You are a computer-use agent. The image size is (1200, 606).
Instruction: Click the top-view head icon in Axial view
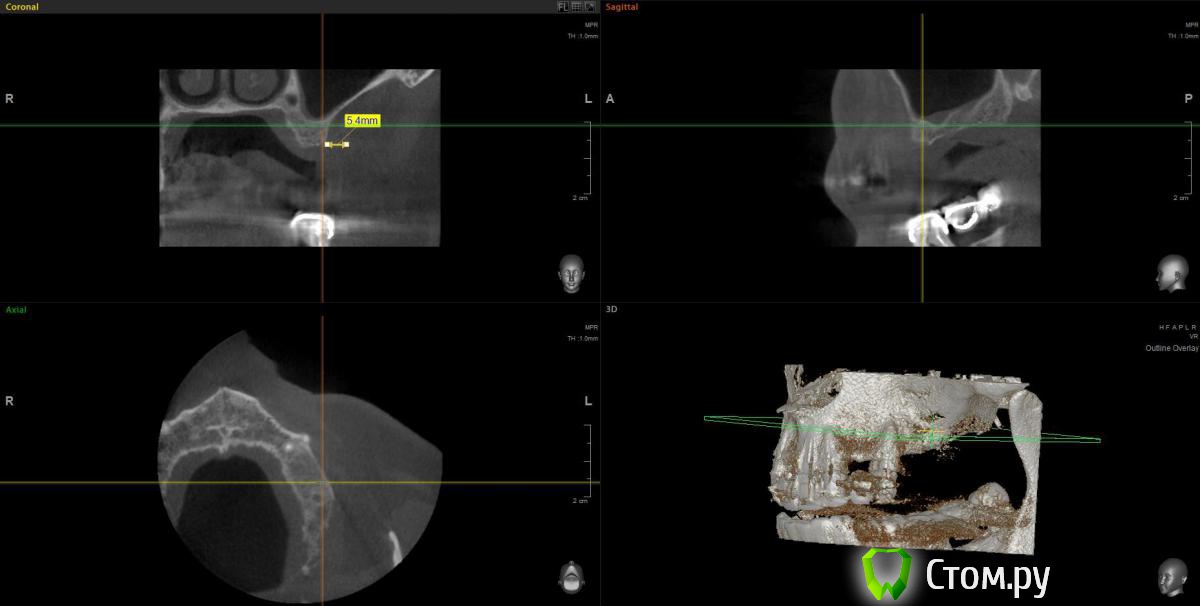click(571, 577)
